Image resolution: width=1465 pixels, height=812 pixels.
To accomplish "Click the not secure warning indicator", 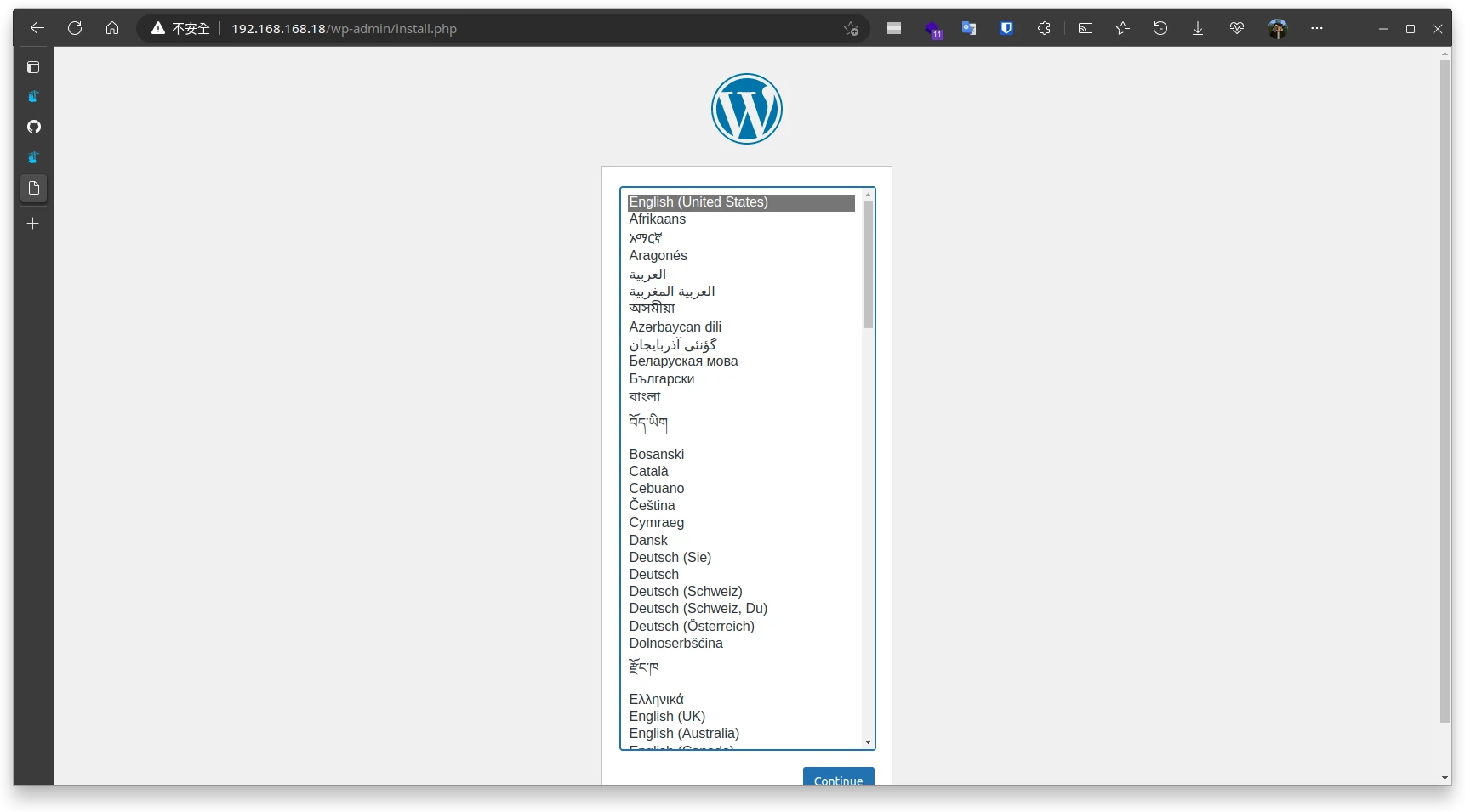I will [x=180, y=28].
